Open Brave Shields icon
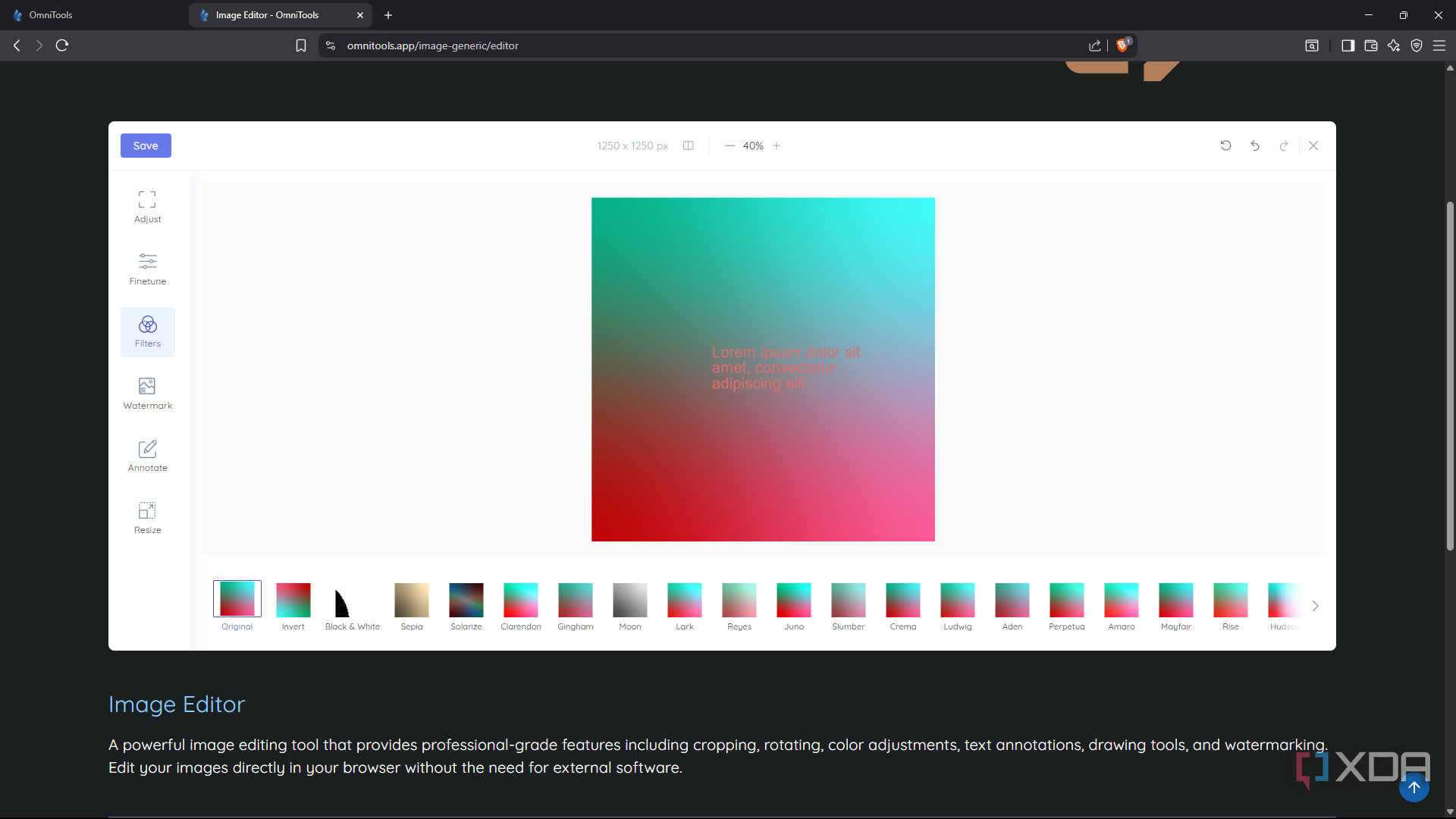Viewport: 1456px width, 819px height. tap(1123, 45)
